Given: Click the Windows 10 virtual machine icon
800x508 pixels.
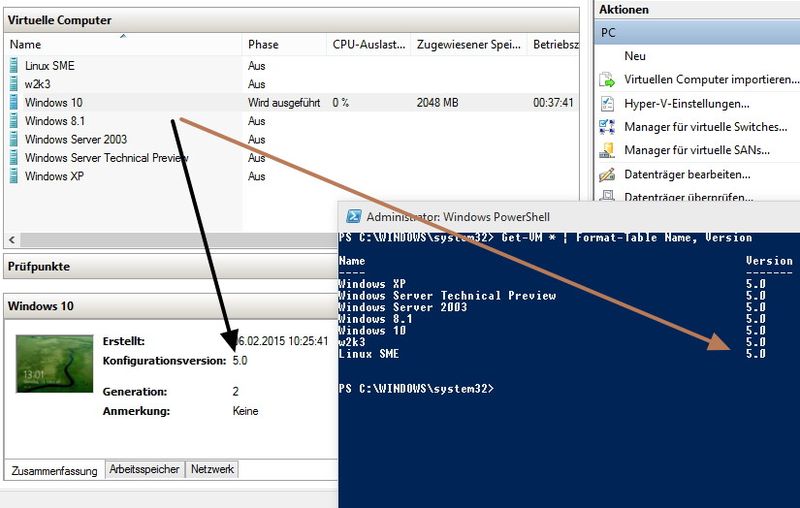Looking at the screenshot, I should pyautogui.click(x=14, y=103).
